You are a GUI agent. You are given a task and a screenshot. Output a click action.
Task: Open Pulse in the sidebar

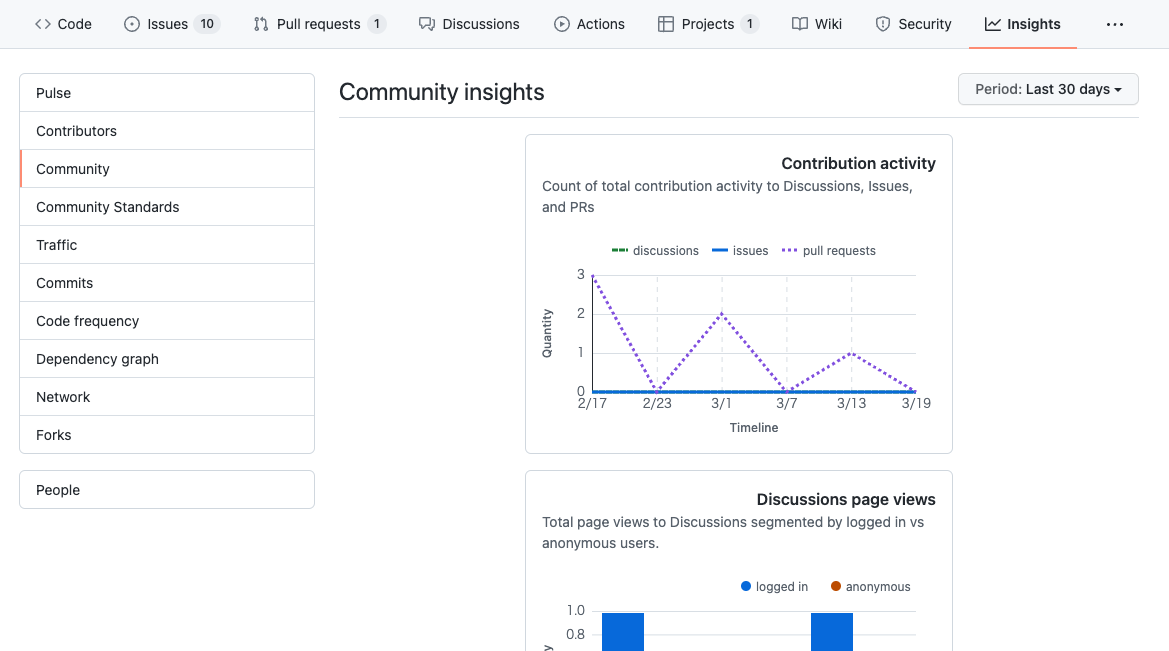pyautogui.click(x=167, y=93)
